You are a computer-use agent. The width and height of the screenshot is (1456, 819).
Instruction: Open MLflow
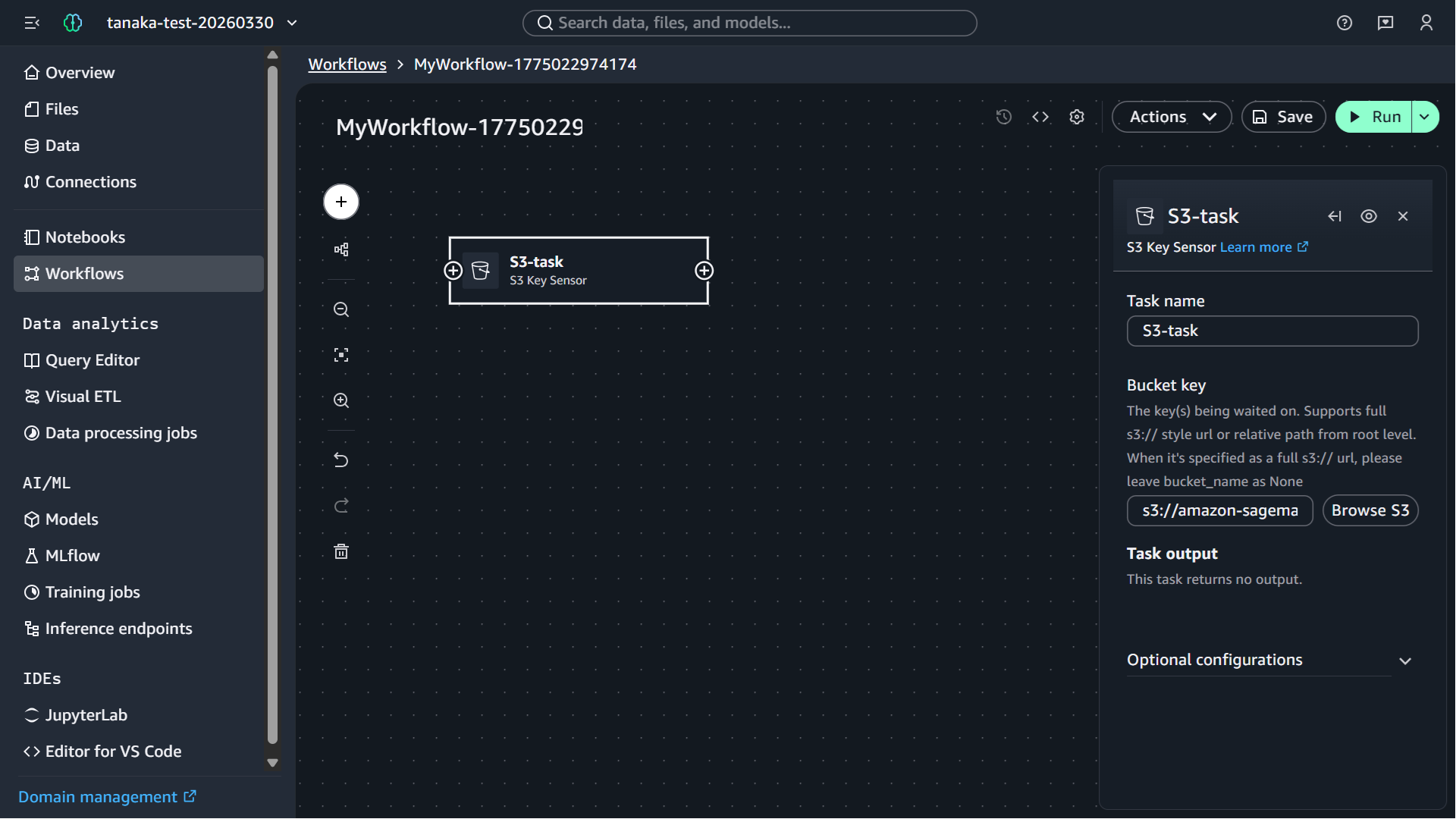tap(139, 556)
